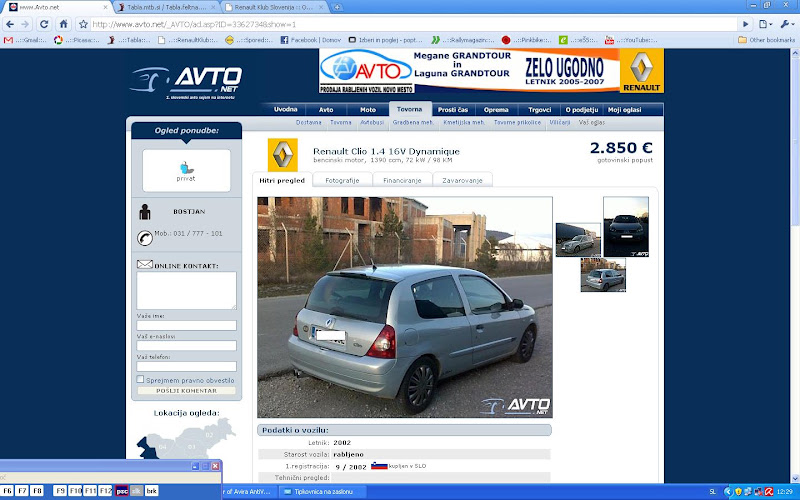Open the Avto menu item
Image resolution: width=800 pixels, height=500 pixels.
326,109
